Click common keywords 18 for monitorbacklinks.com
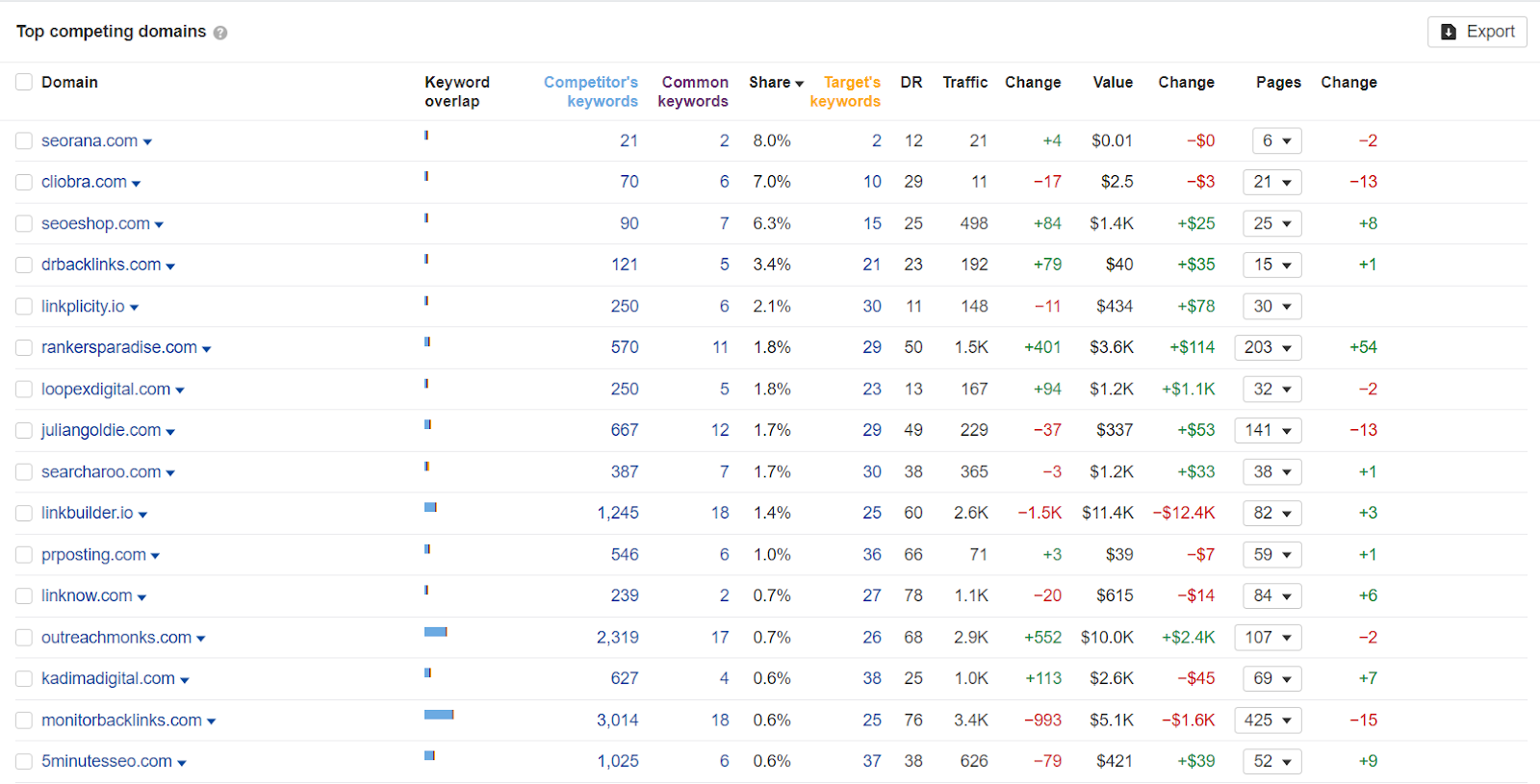The image size is (1540, 784). [720, 721]
